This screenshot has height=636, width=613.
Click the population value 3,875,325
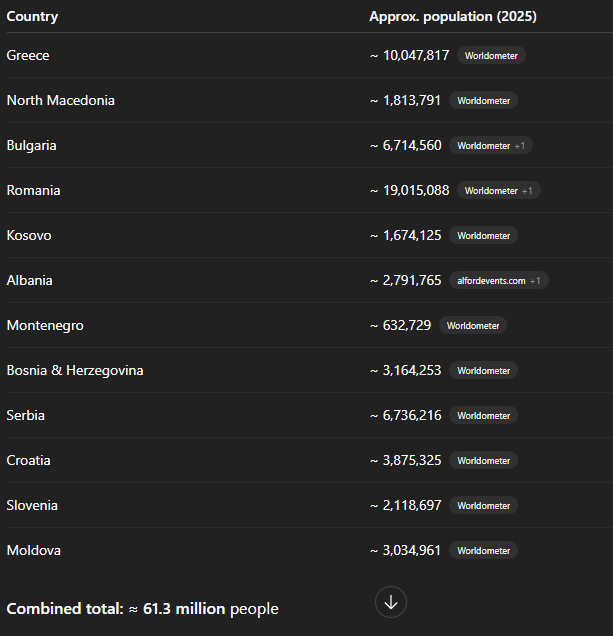412,461
